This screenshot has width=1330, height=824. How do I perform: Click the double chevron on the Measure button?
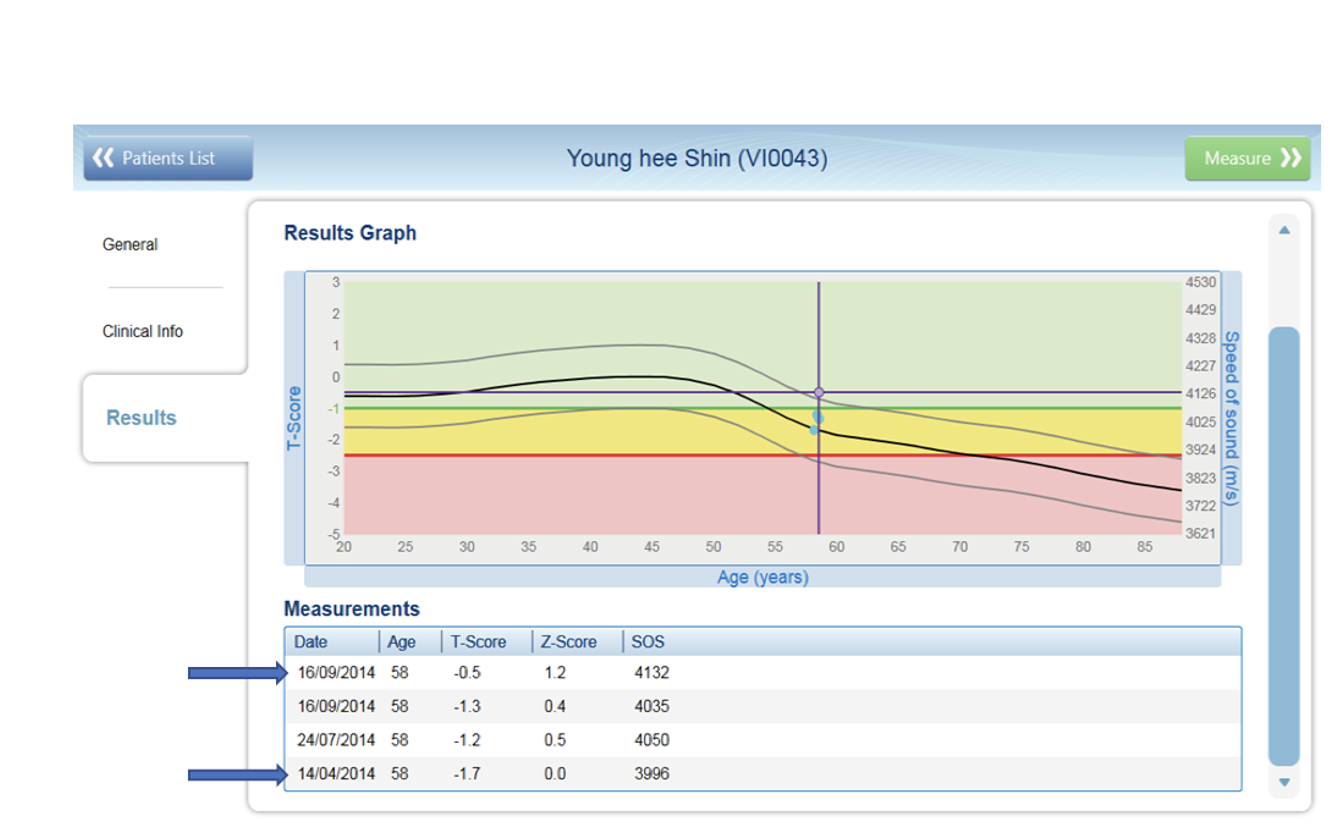tap(1290, 158)
